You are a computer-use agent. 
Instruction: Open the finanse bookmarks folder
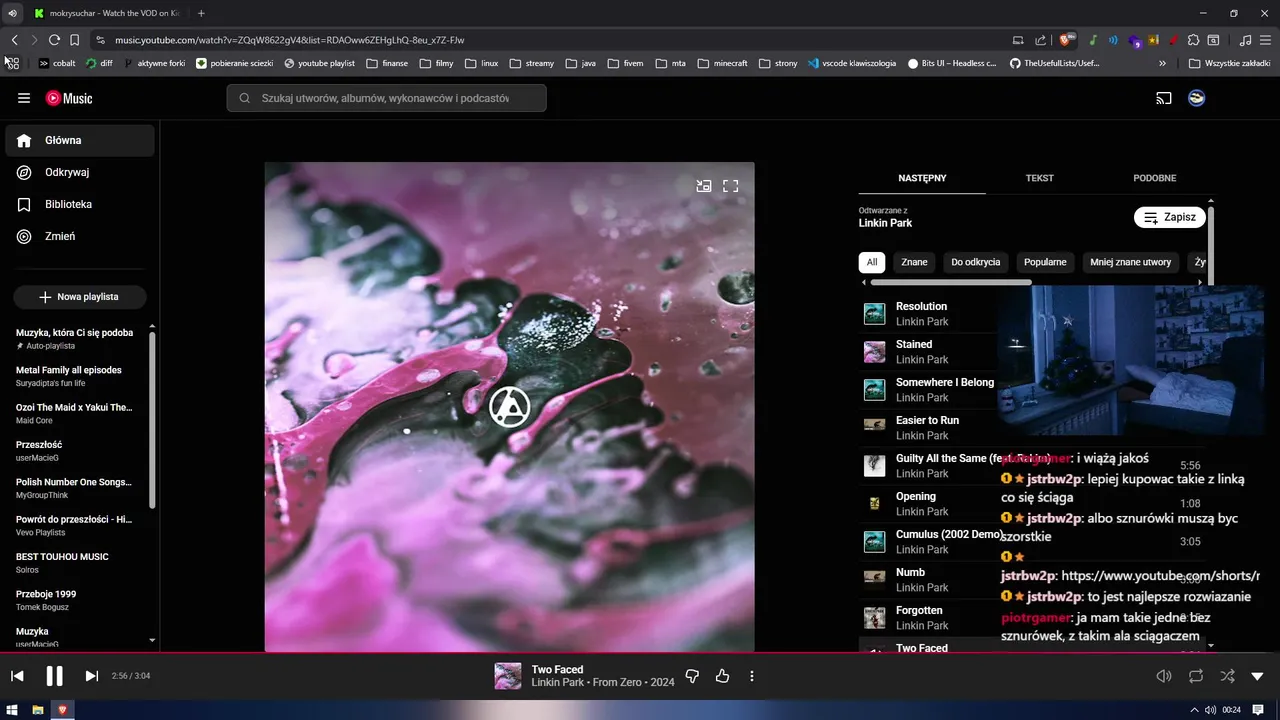(387, 63)
